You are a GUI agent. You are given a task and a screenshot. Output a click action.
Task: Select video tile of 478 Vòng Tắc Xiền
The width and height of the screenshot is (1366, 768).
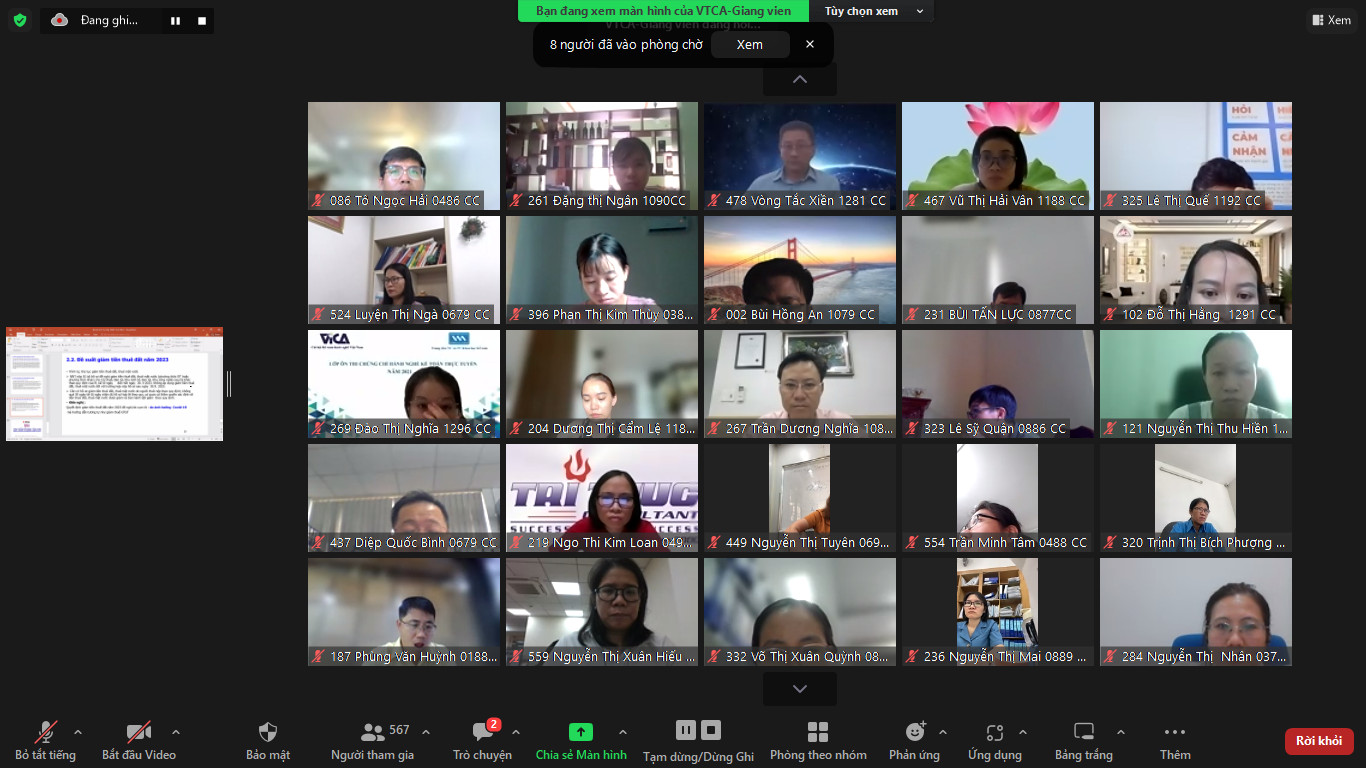click(800, 156)
